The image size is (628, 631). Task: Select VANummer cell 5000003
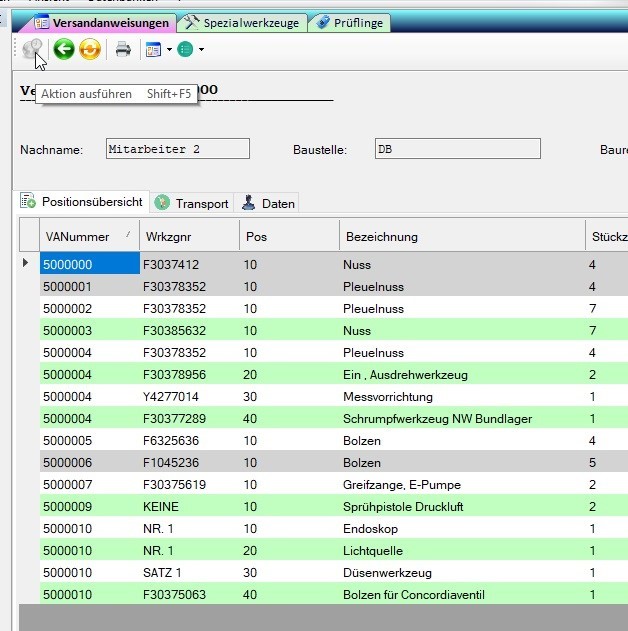point(90,330)
